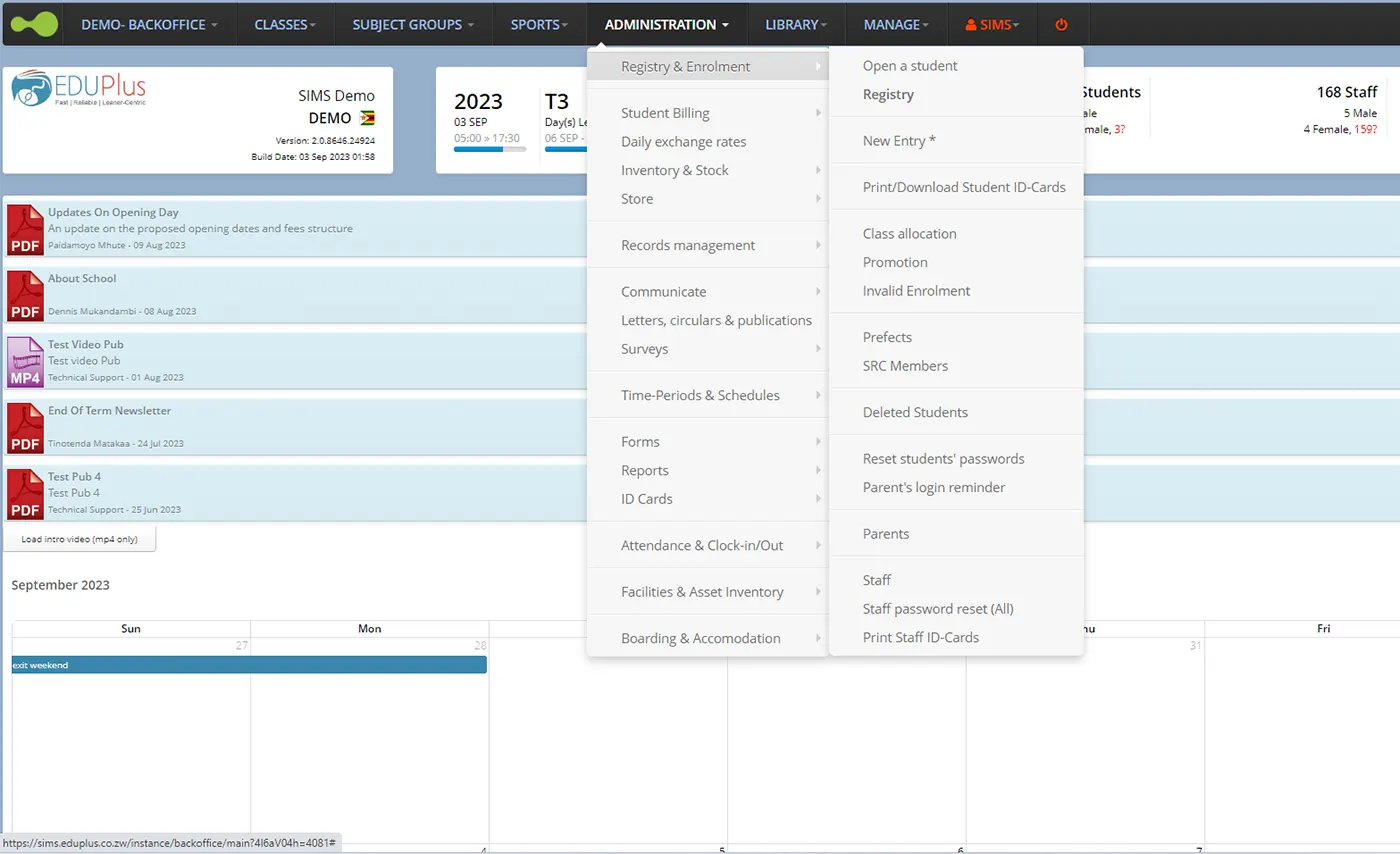
Task: Click the Test Pub 4 PDF icon
Action: (x=25, y=493)
